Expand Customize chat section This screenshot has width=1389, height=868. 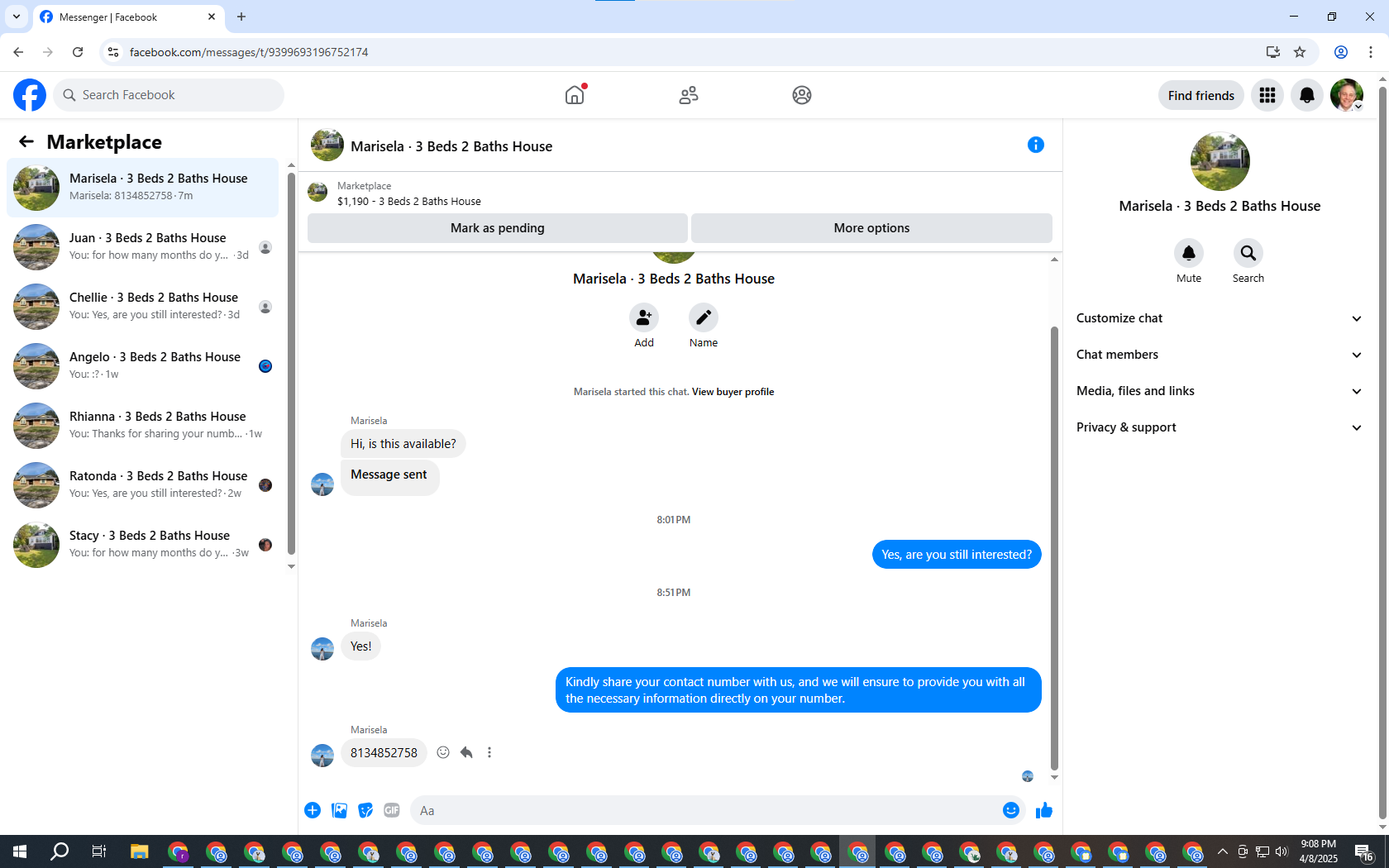(x=1220, y=318)
